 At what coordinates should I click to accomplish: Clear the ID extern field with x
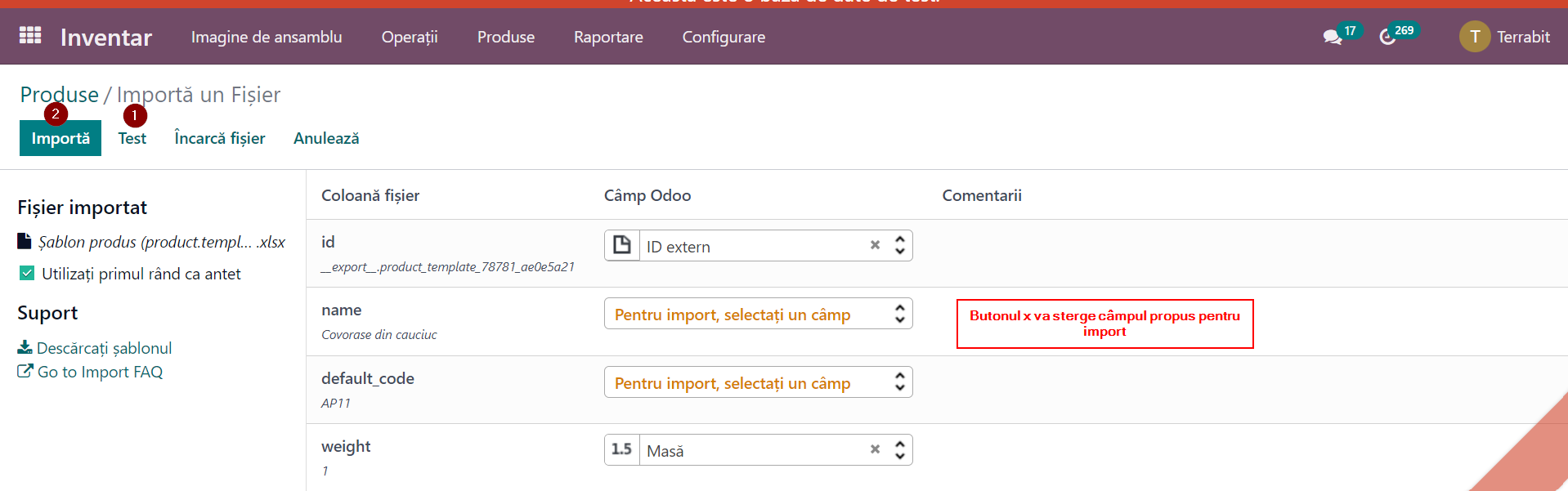875,245
